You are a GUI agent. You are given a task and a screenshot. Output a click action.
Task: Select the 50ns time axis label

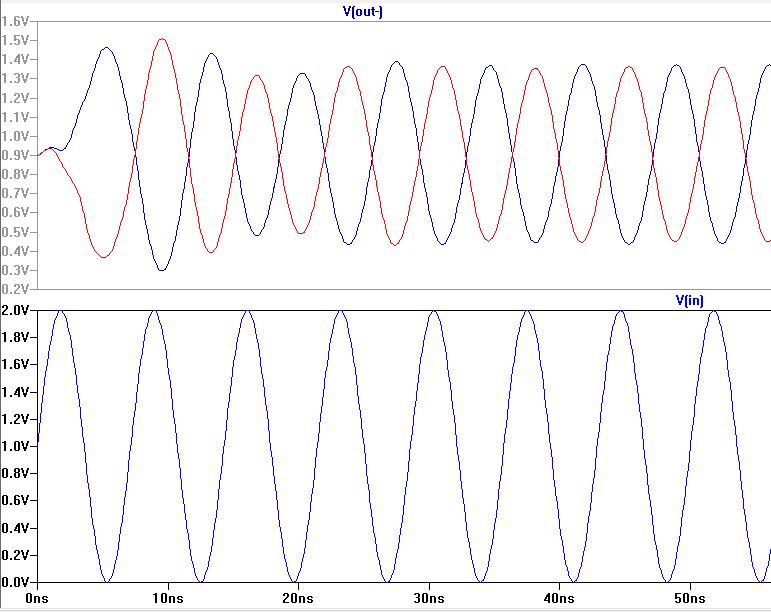(689, 598)
